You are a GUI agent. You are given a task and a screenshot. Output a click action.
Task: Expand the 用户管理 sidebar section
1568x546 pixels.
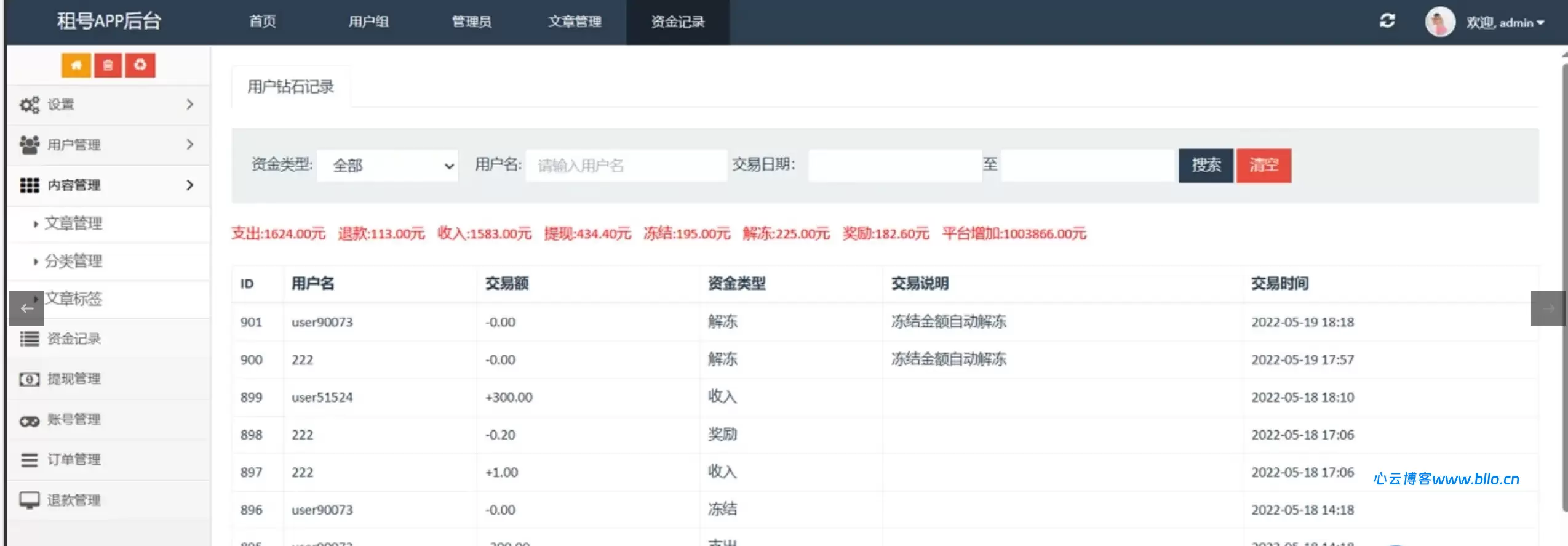tap(108, 145)
